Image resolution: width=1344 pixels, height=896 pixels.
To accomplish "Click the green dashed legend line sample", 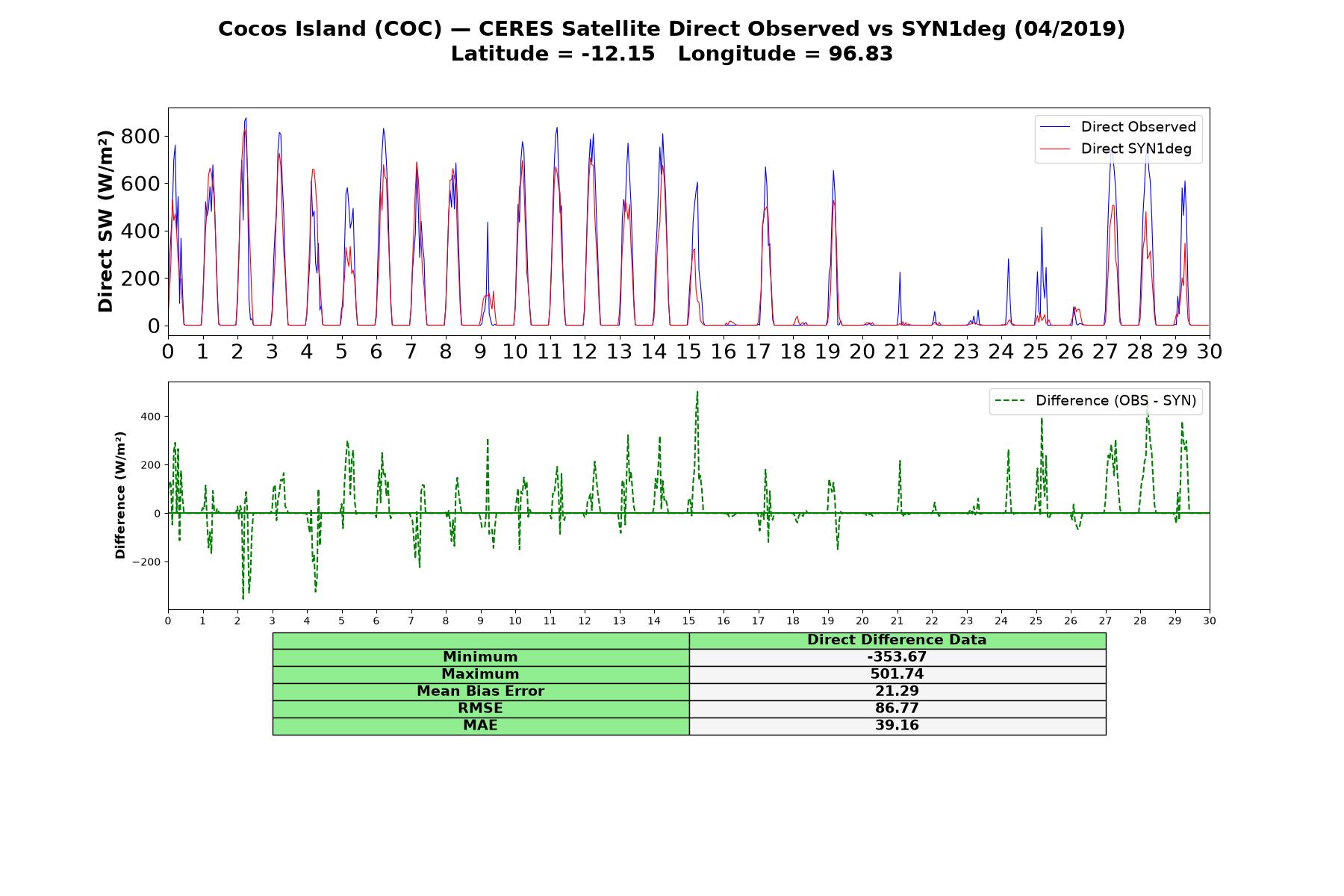I will (1009, 401).
